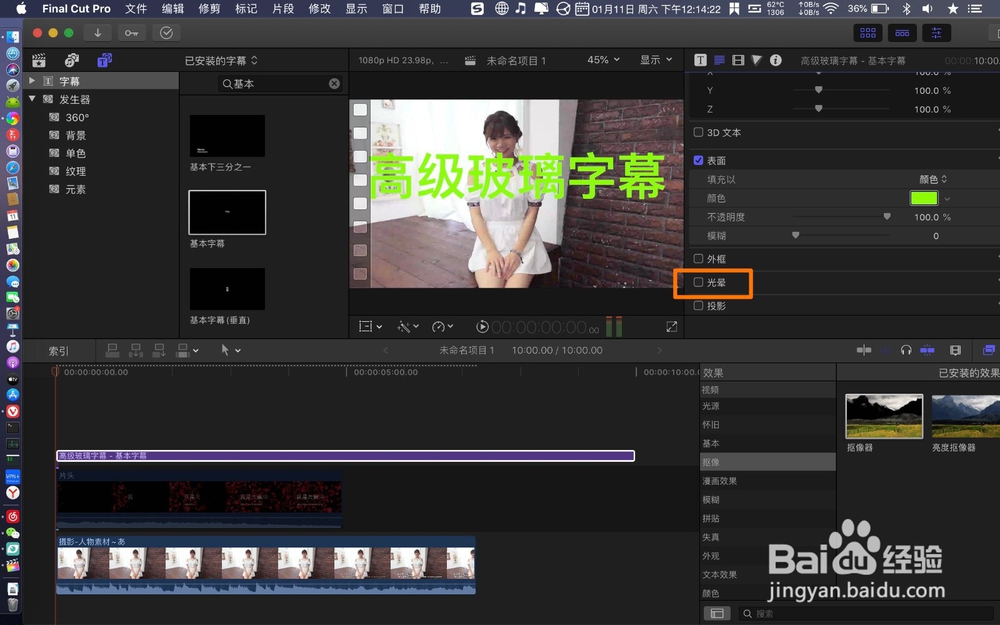Open the enhancement magic wand dropdown
The width and height of the screenshot is (1000, 625).
coord(408,327)
